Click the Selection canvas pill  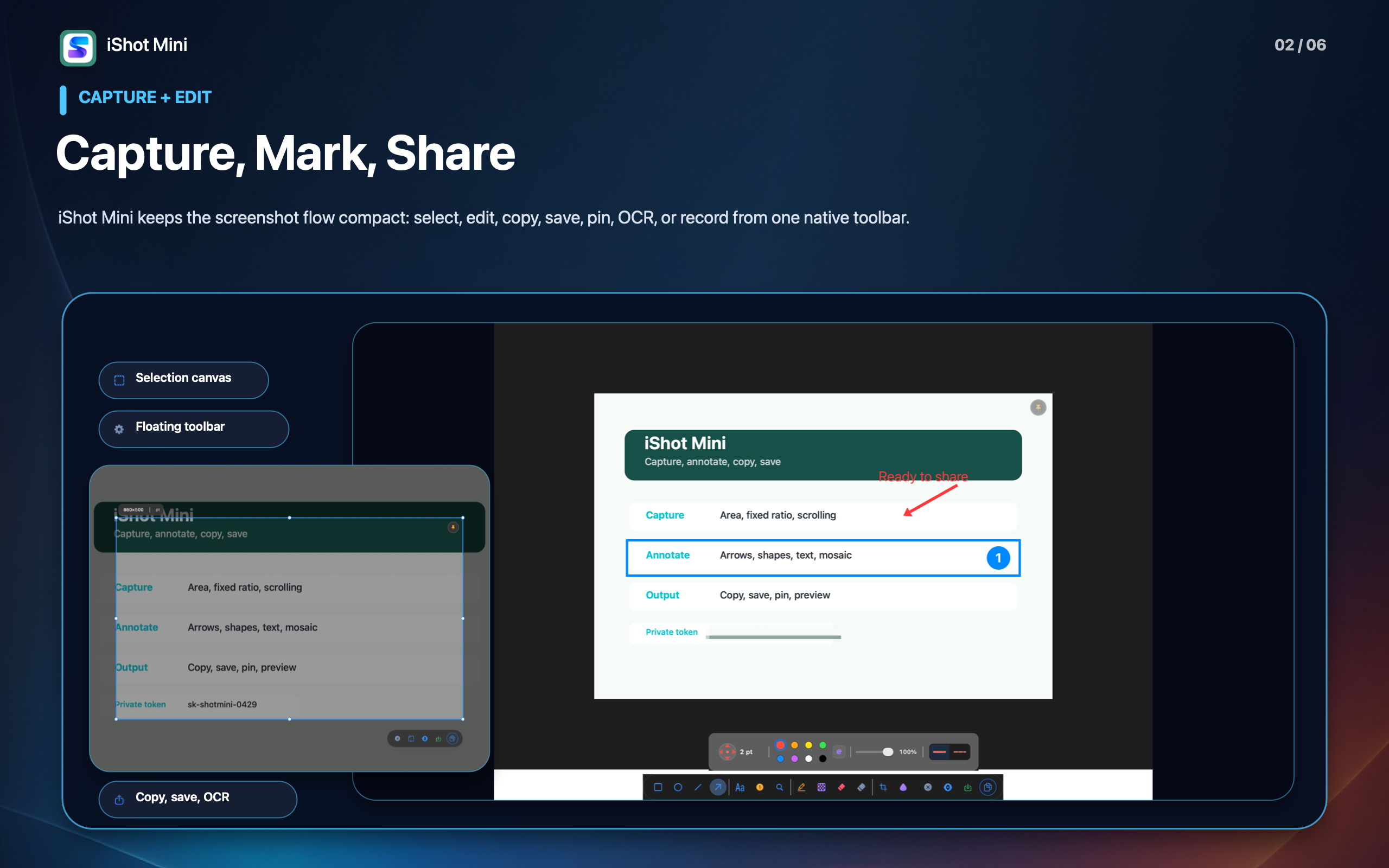pos(184,380)
